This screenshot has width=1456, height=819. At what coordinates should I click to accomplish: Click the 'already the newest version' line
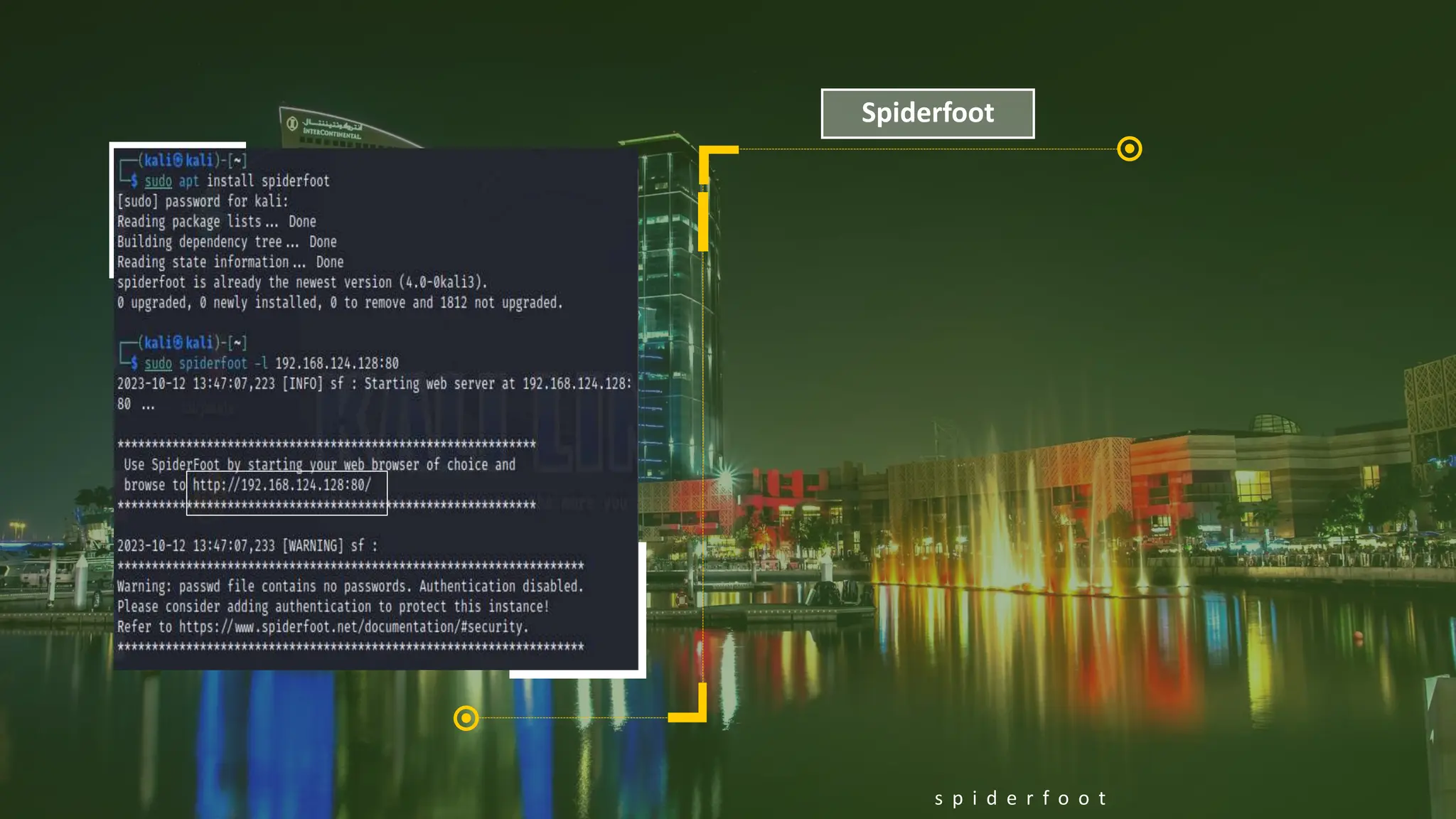click(302, 282)
